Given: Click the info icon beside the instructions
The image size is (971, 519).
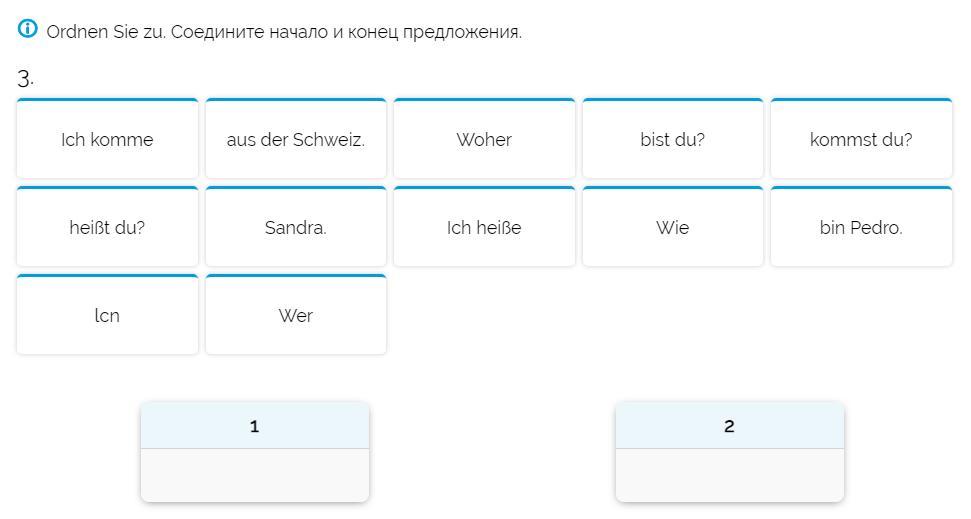Looking at the screenshot, I should tap(28, 29).
